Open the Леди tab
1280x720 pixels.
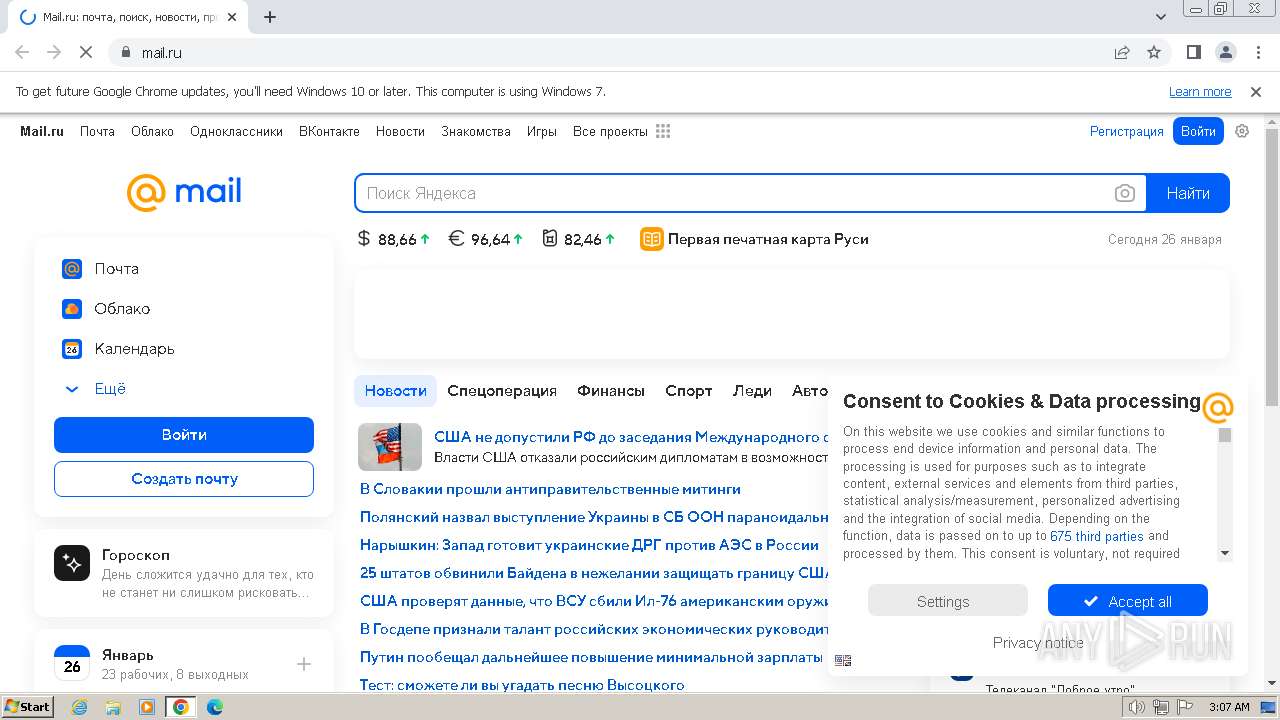coord(752,391)
